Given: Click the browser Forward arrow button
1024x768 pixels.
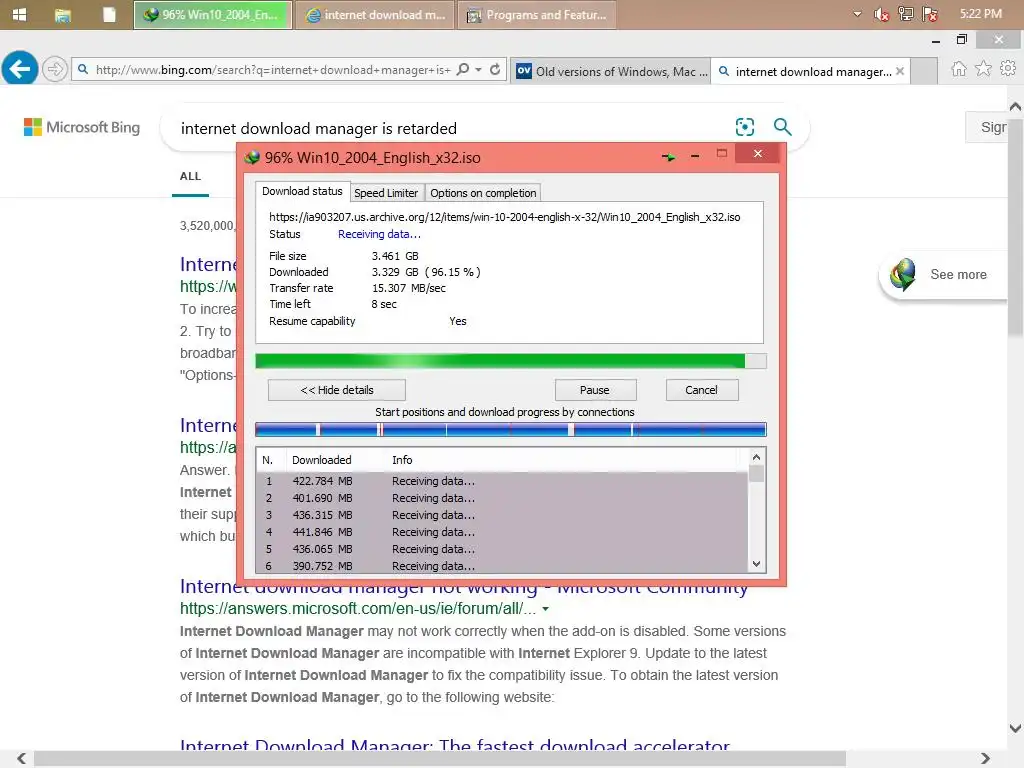Looking at the screenshot, I should [55, 68].
